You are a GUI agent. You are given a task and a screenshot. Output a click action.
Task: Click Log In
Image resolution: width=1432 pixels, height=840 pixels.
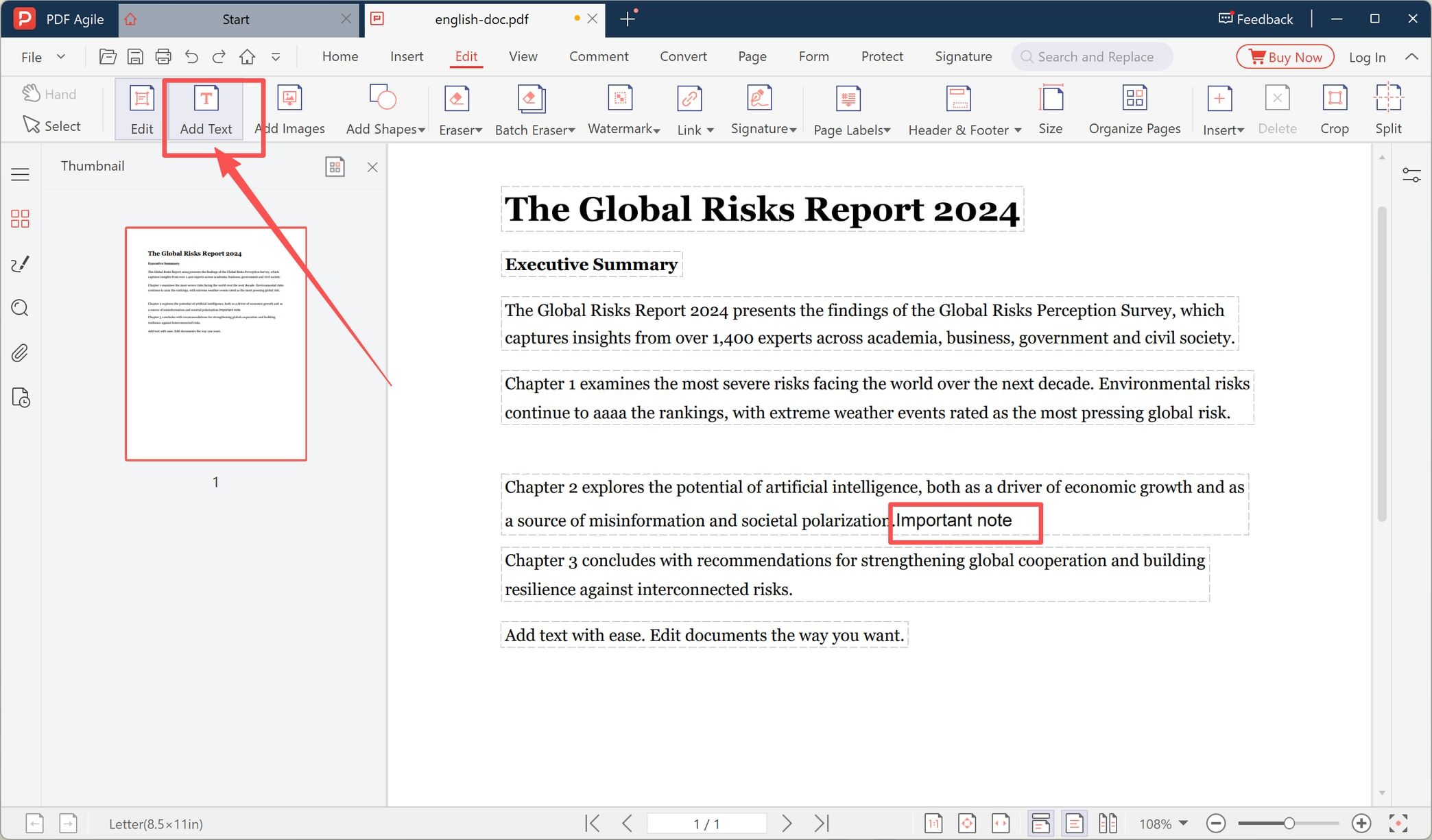click(x=1367, y=57)
